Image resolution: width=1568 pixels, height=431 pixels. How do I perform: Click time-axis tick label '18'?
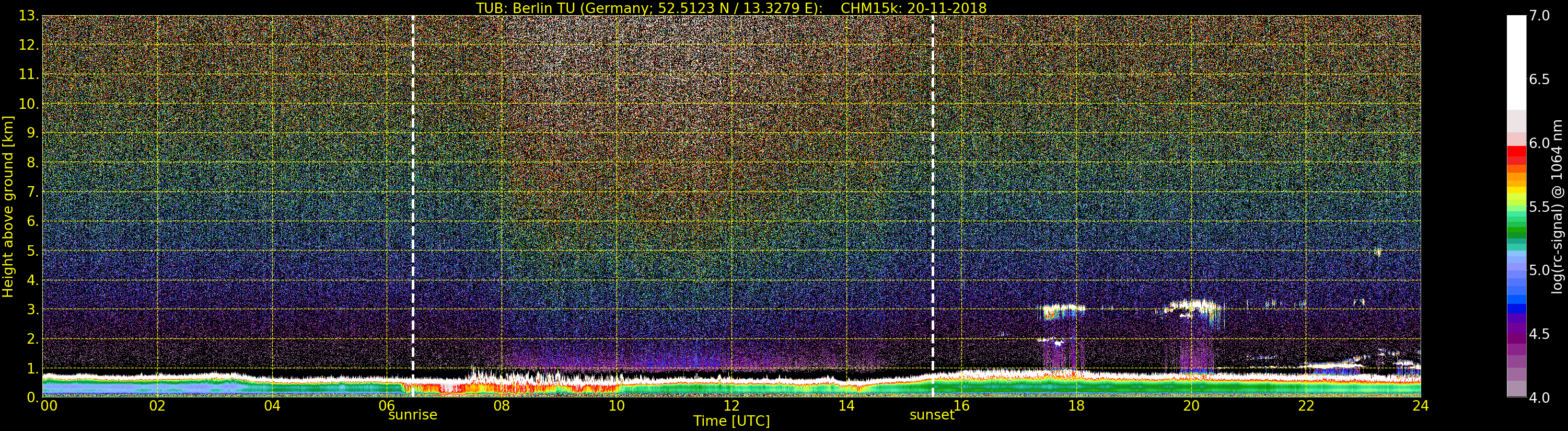(x=1076, y=406)
